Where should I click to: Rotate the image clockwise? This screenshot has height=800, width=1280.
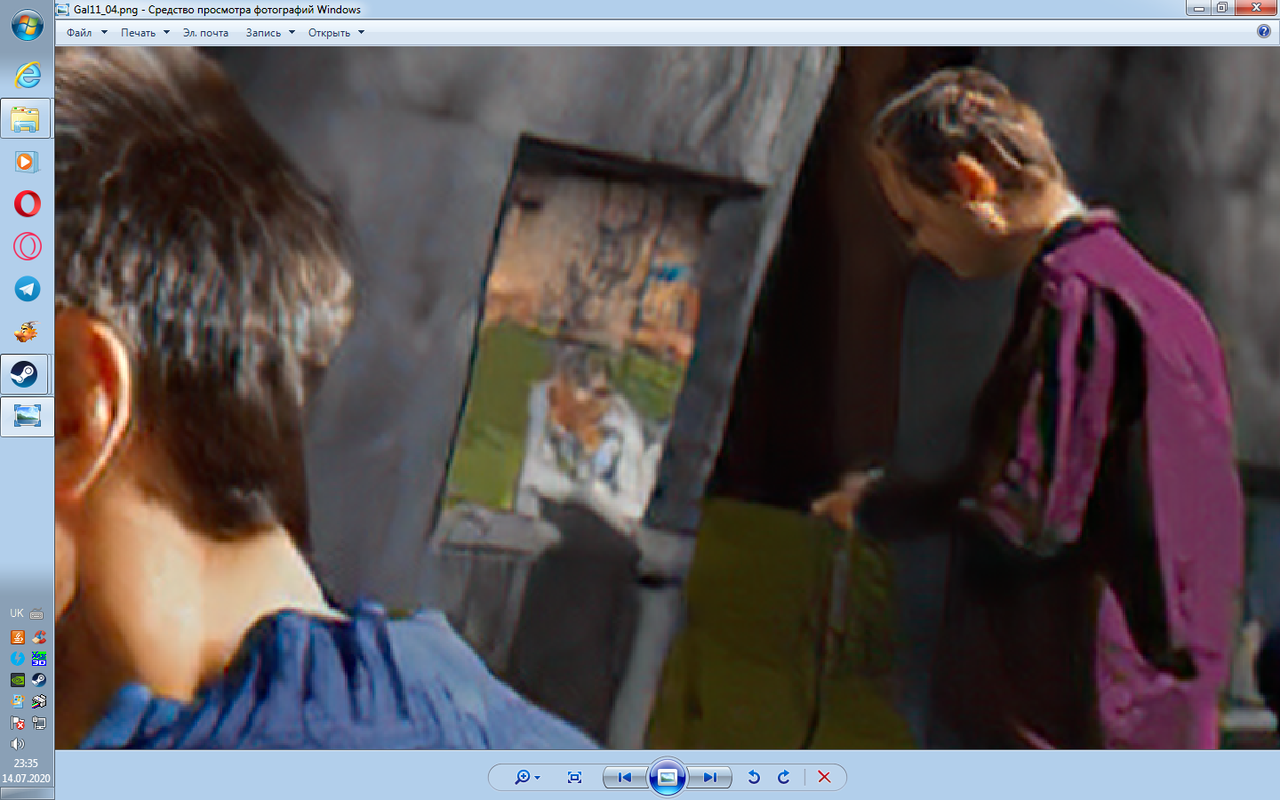point(784,777)
